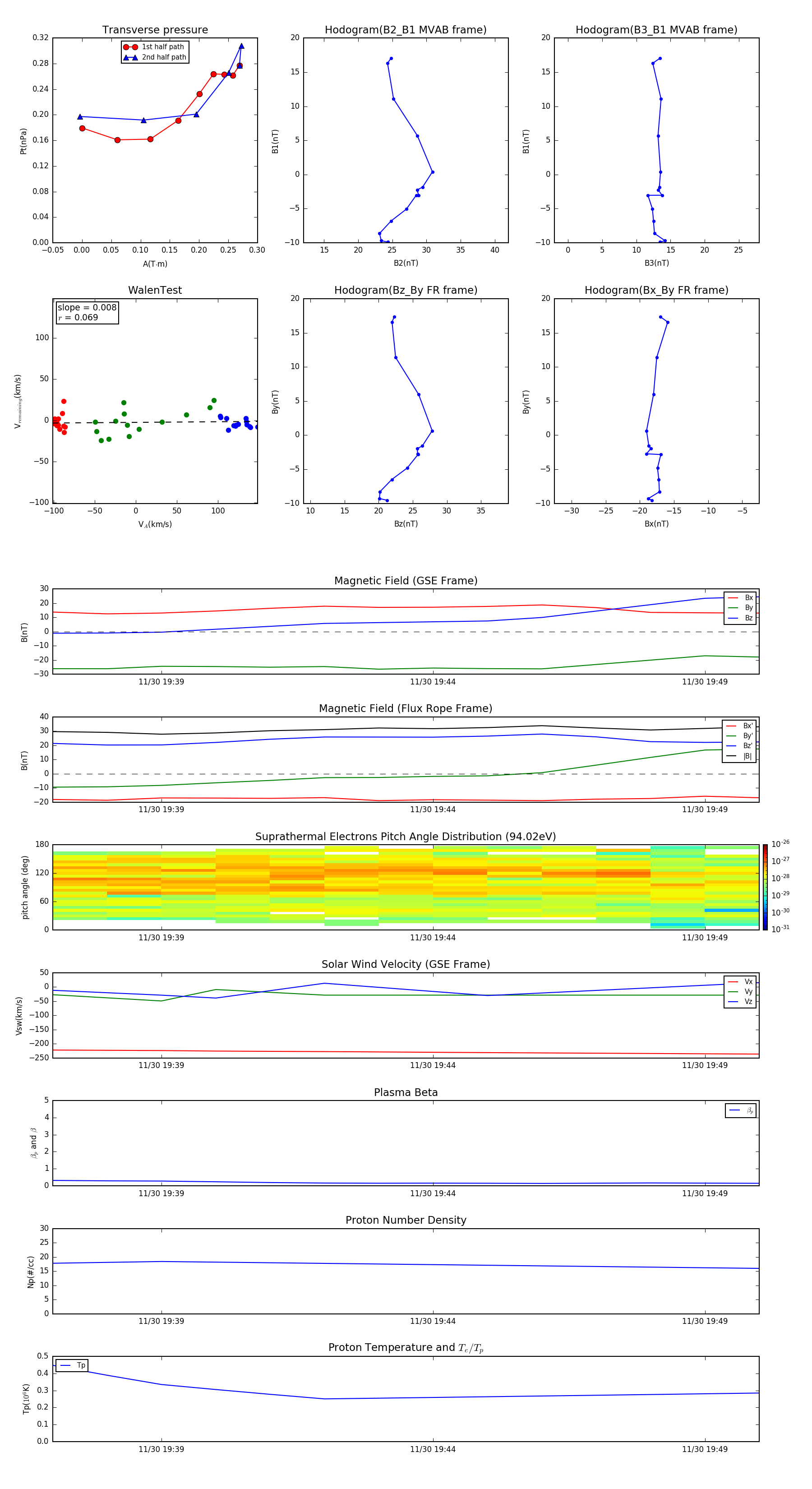Click the 'Hodogram(Bz_By FR frame)' title
The height and width of the screenshot is (1489, 812).
(406, 290)
